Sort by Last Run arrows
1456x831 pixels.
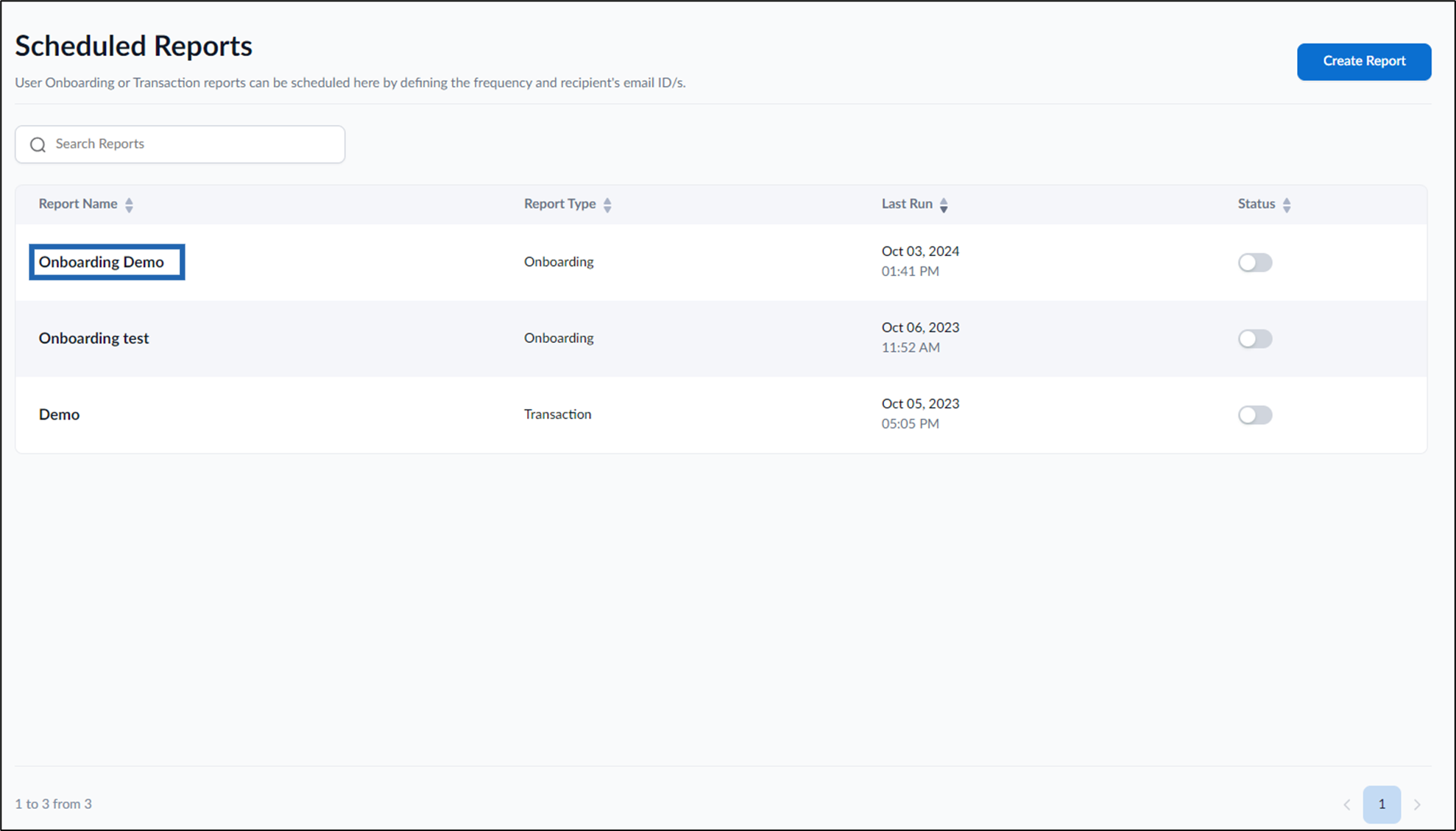coord(944,205)
